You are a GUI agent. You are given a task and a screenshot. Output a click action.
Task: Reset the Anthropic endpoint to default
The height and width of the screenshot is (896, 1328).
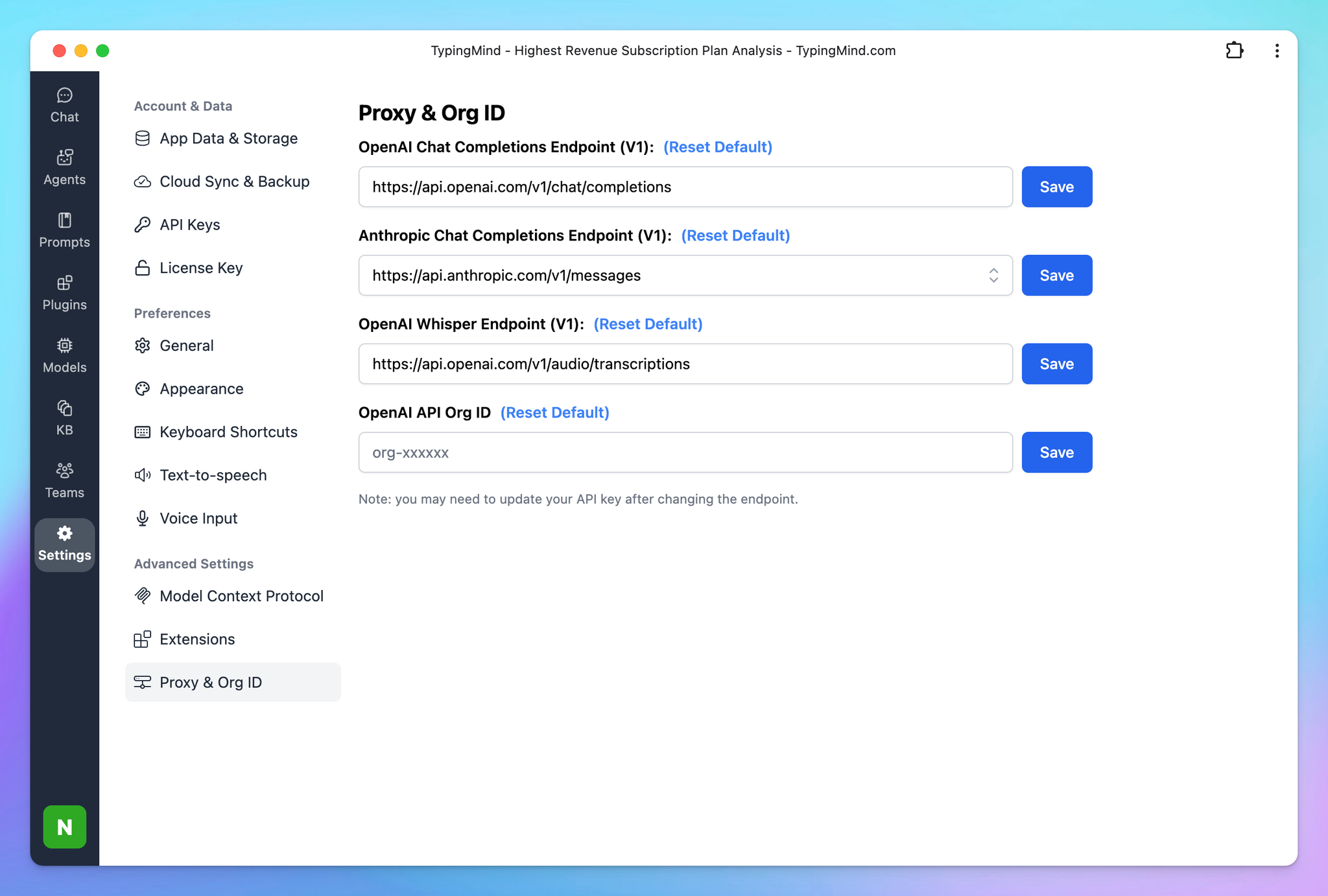click(x=735, y=235)
